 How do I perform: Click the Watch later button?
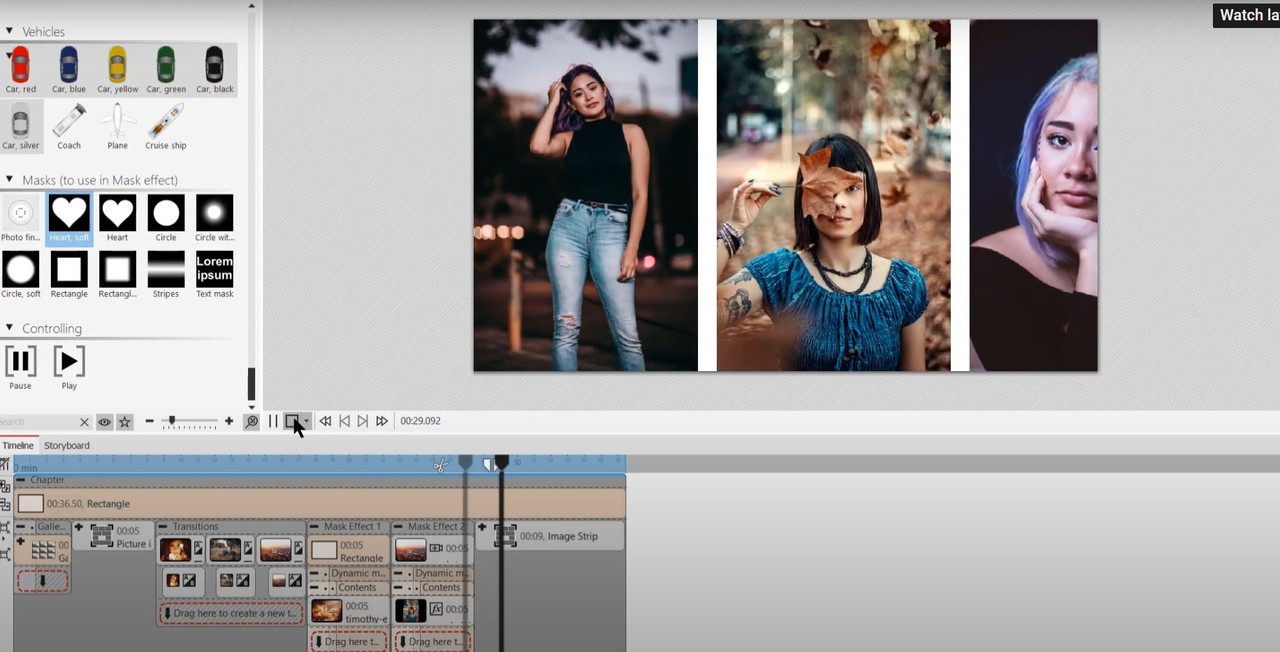pyautogui.click(x=1247, y=15)
